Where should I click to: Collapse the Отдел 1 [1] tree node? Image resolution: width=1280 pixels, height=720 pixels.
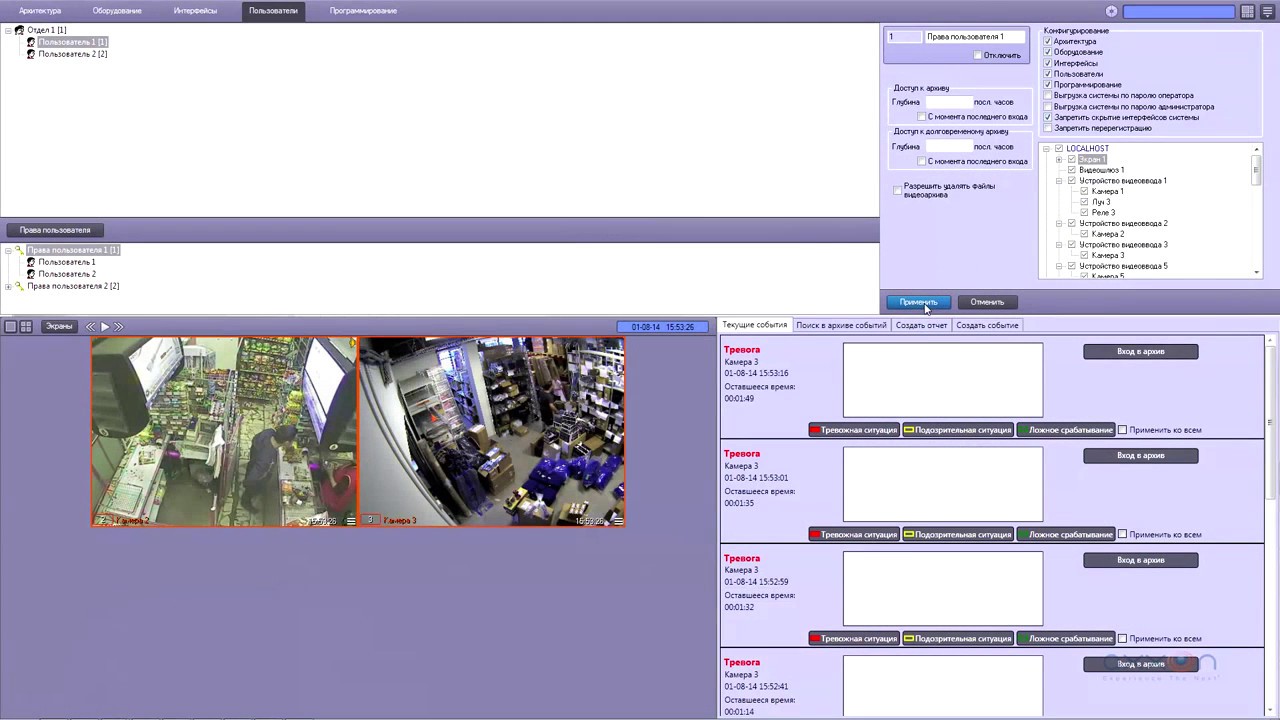8,30
